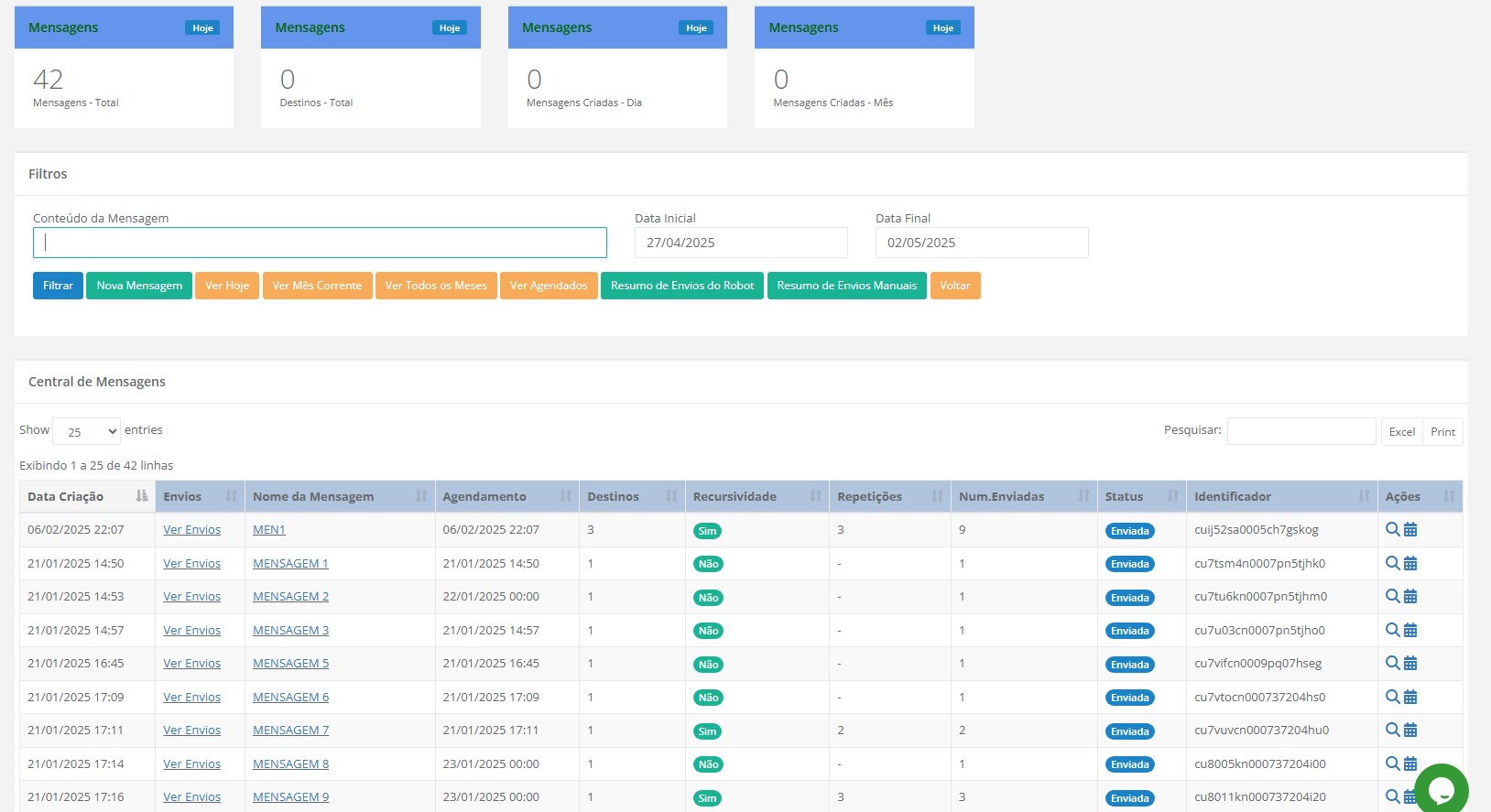1491x812 pixels.
Task: Sort table by Destinos column
Action: [632, 496]
